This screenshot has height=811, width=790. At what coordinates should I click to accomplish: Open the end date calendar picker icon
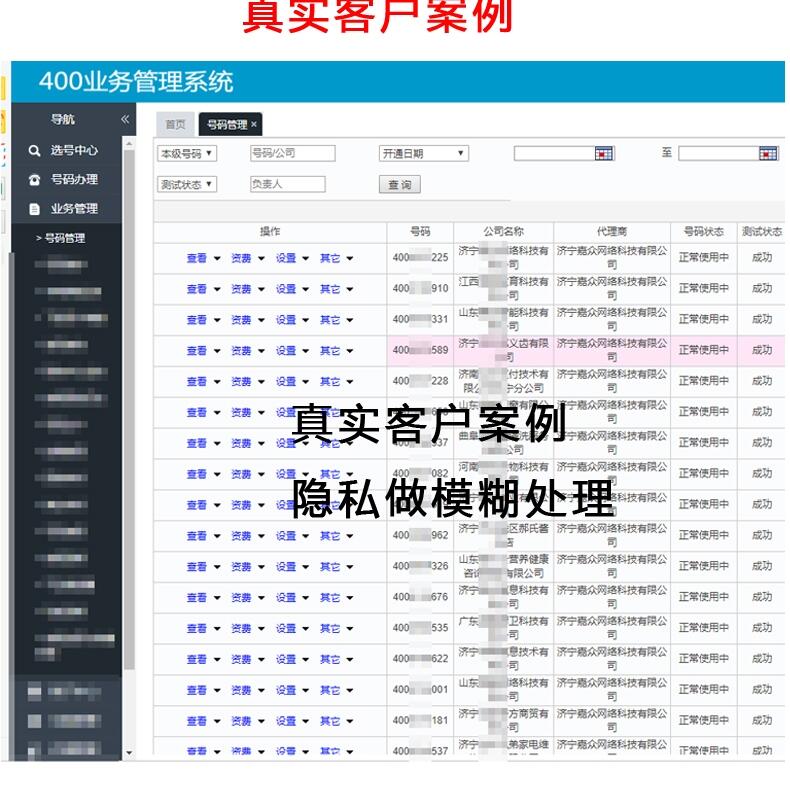[767, 154]
